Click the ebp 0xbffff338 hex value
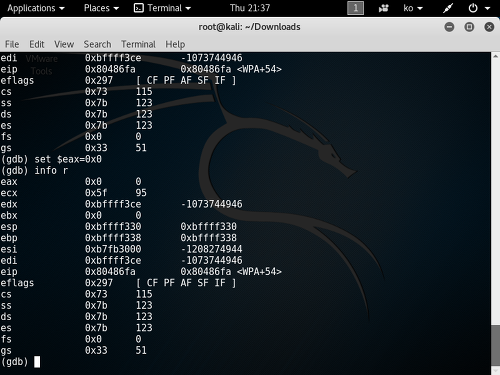500x375 pixels. (113, 238)
